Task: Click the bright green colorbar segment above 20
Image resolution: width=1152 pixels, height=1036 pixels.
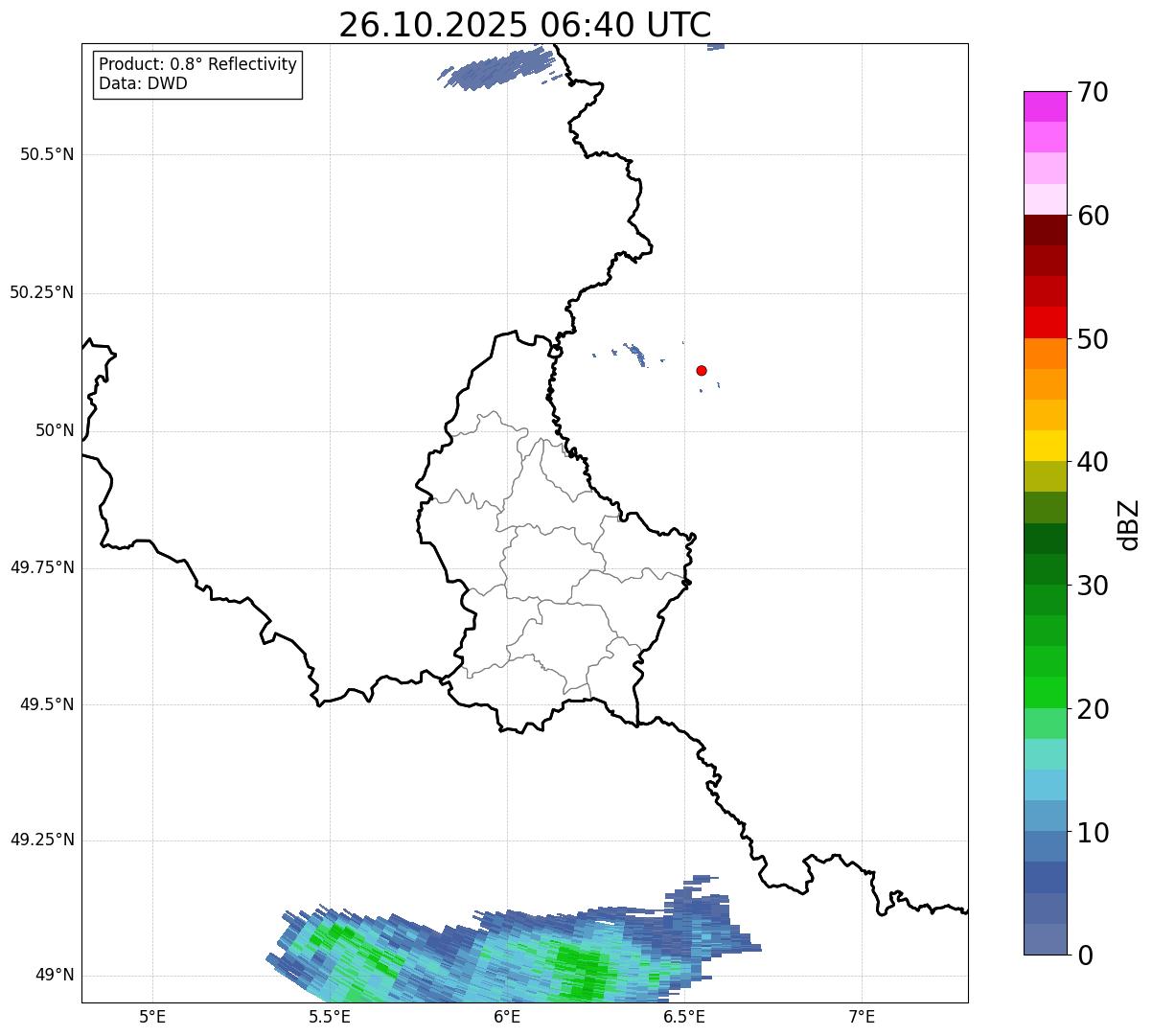Action: (1045, 693)
